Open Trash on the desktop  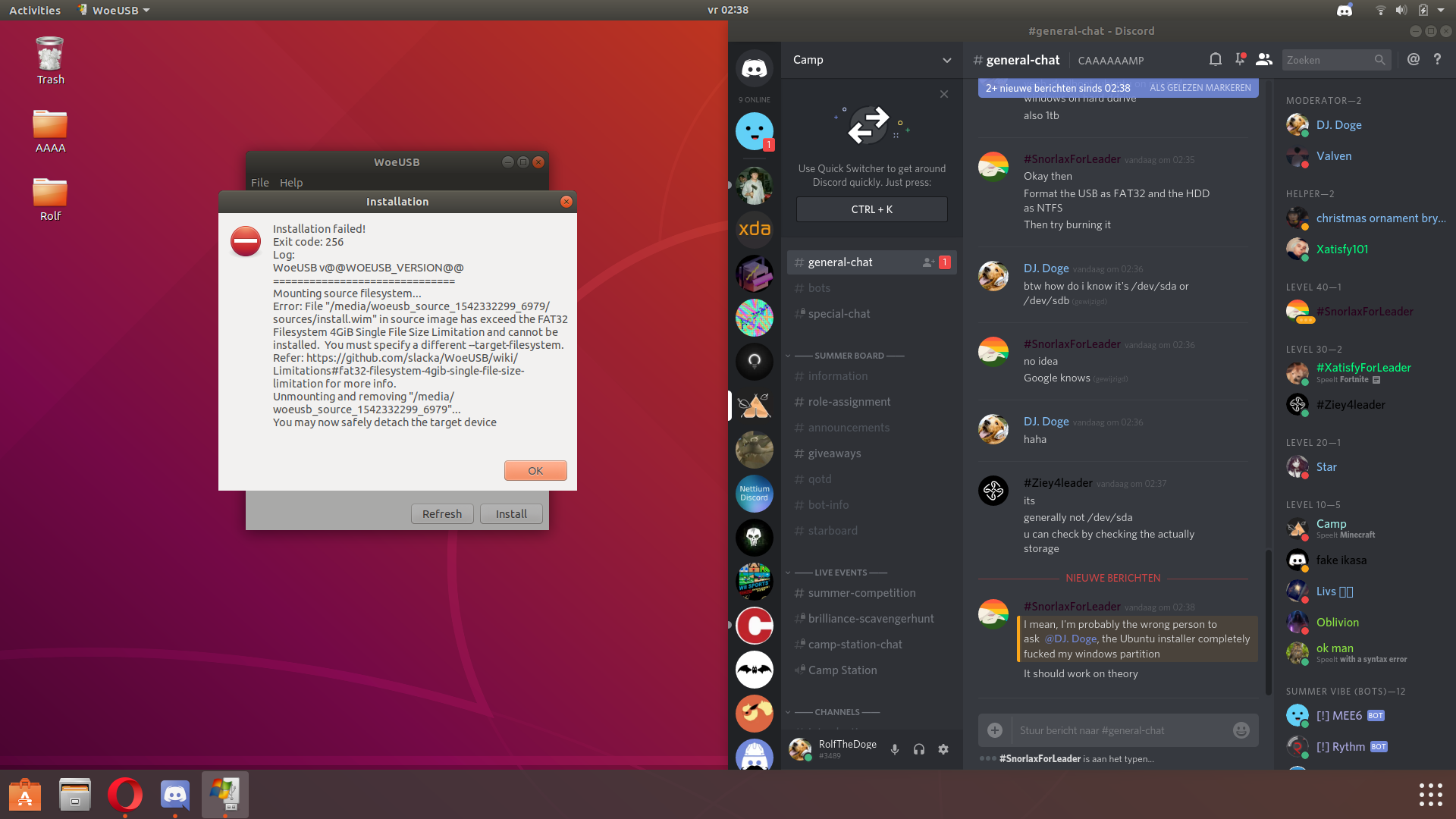point(50,61)
